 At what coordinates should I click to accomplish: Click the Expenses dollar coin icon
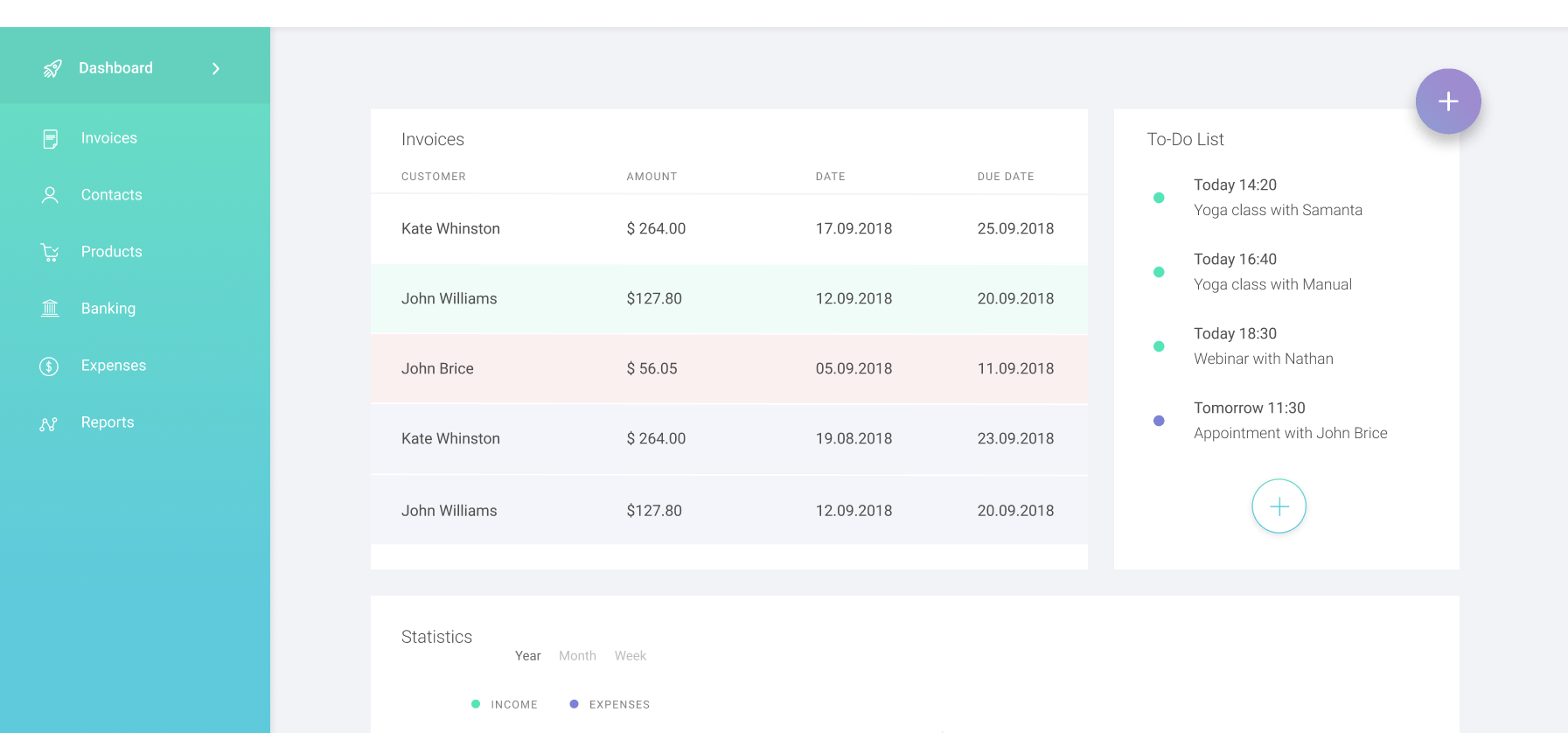(49, 366)
